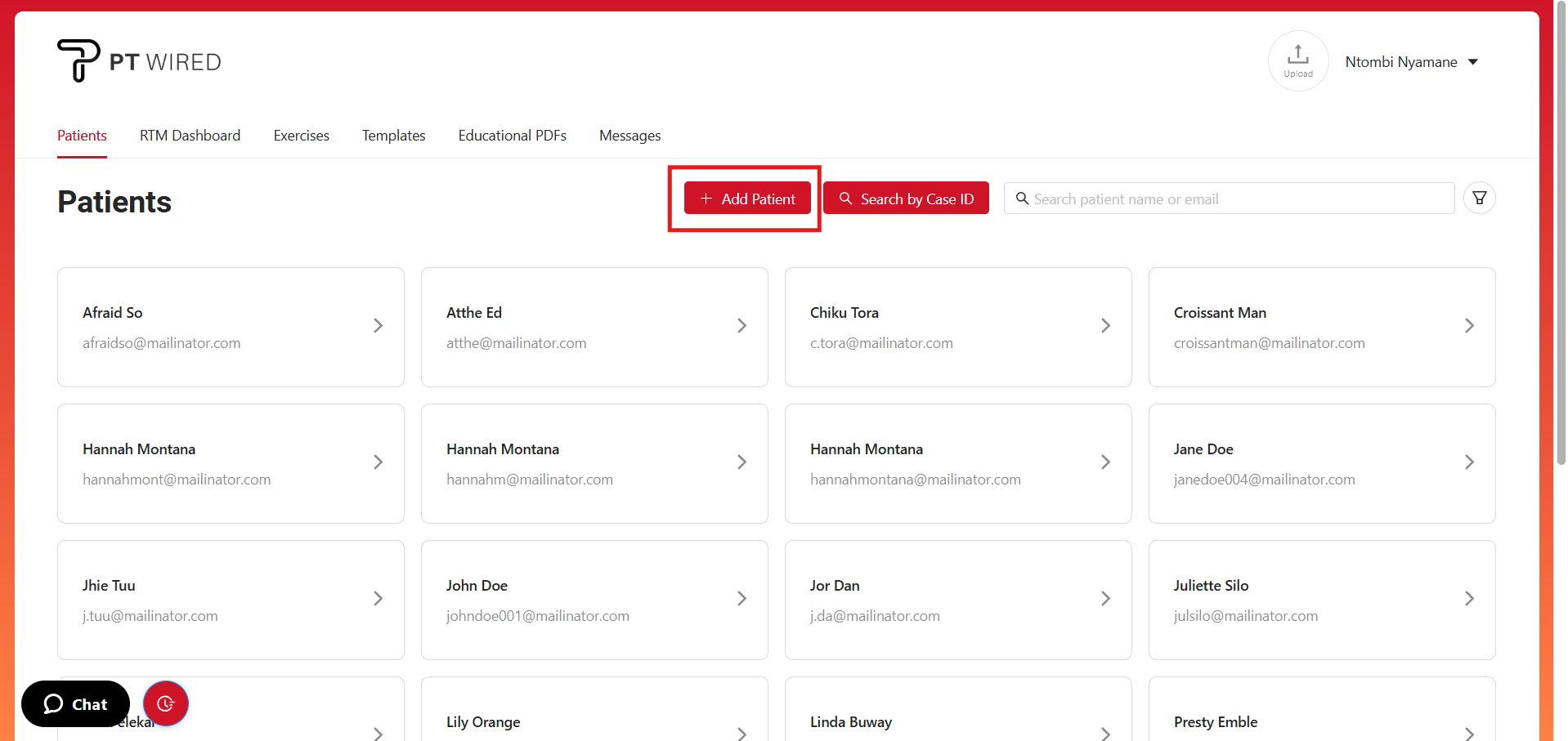Click the chevron beside hannahmont@mailinator.com
The height and width of the screenshot is (741, 1568).
click(378, 462)
